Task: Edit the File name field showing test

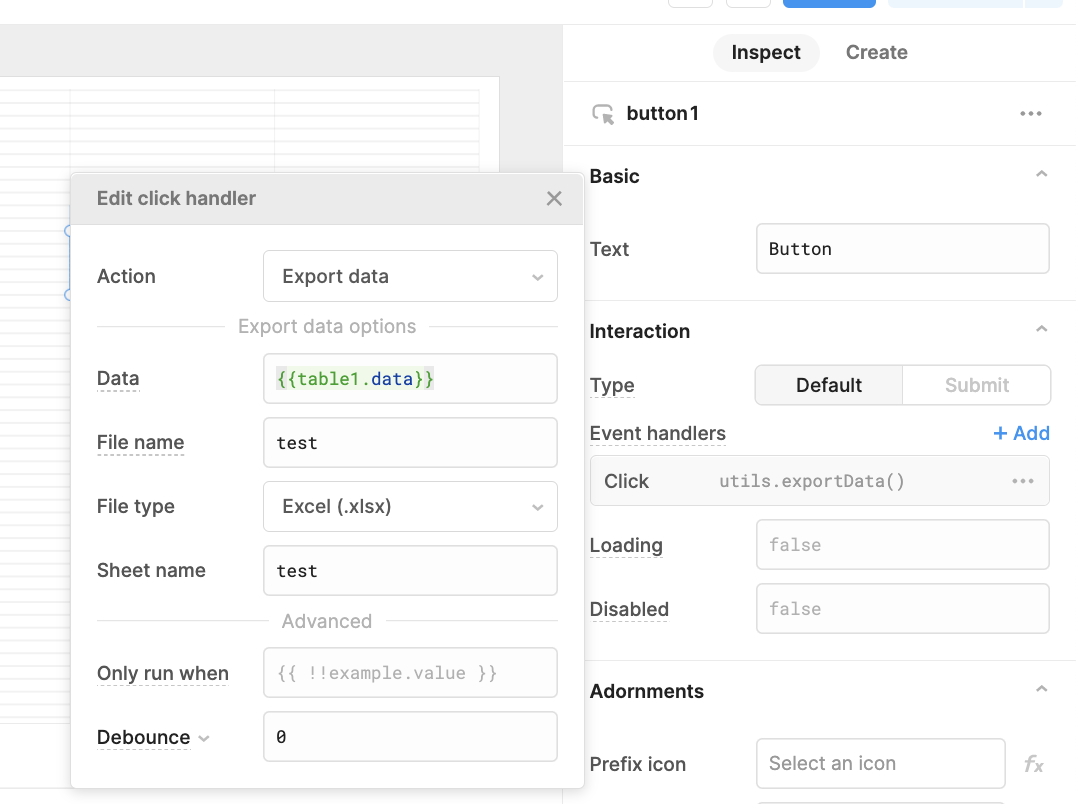Action: coord(410,442)
